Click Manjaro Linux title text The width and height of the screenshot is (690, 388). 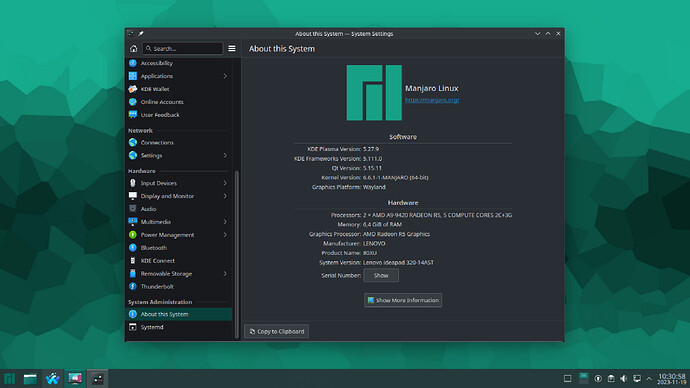coord(432,88)
